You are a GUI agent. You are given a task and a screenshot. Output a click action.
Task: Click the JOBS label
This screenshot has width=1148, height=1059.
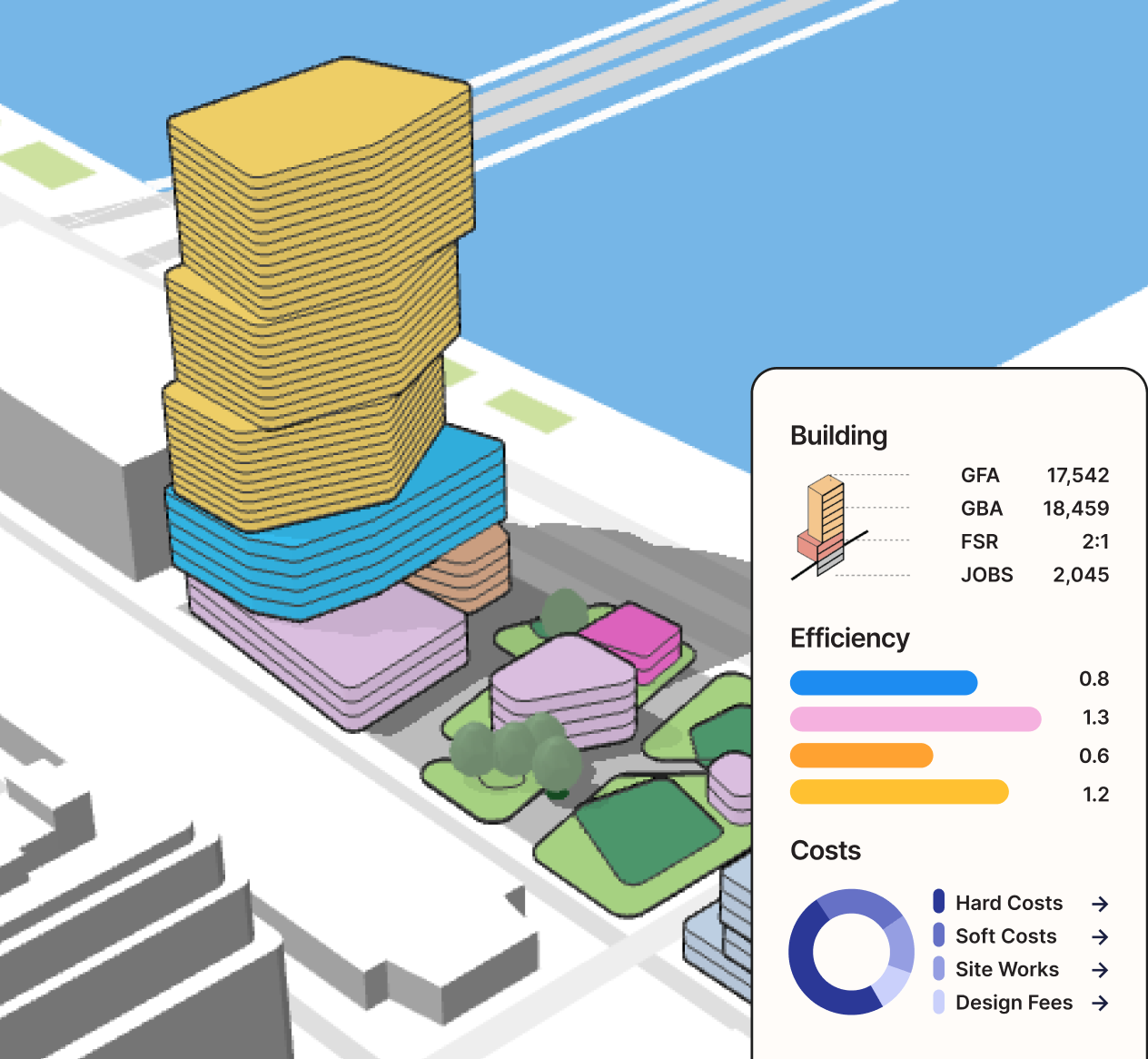(987, 575)
